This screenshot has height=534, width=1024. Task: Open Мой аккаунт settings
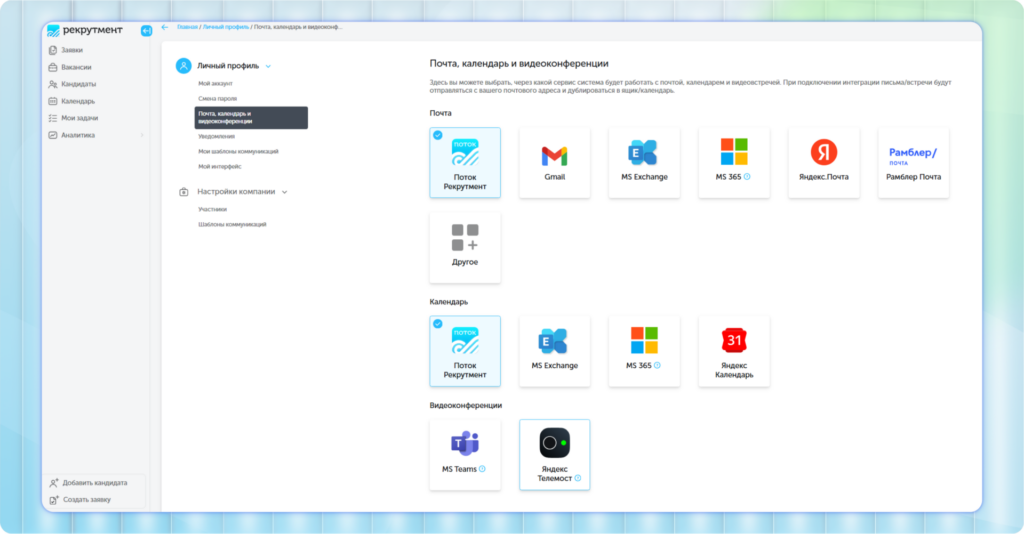tap(216, 84)
